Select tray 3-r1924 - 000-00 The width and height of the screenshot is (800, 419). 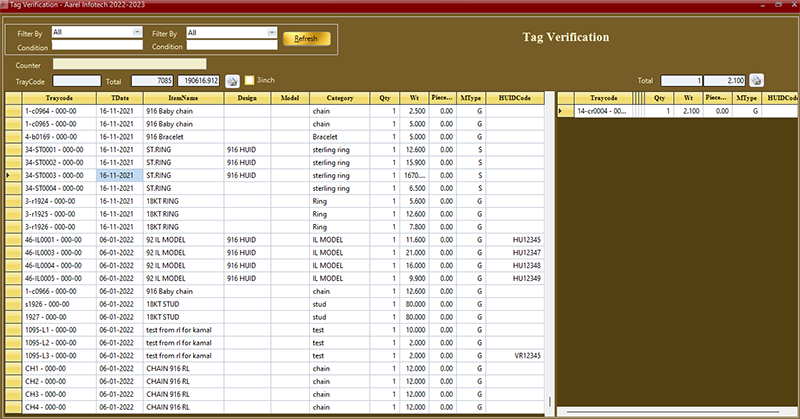tap(59, 201)
